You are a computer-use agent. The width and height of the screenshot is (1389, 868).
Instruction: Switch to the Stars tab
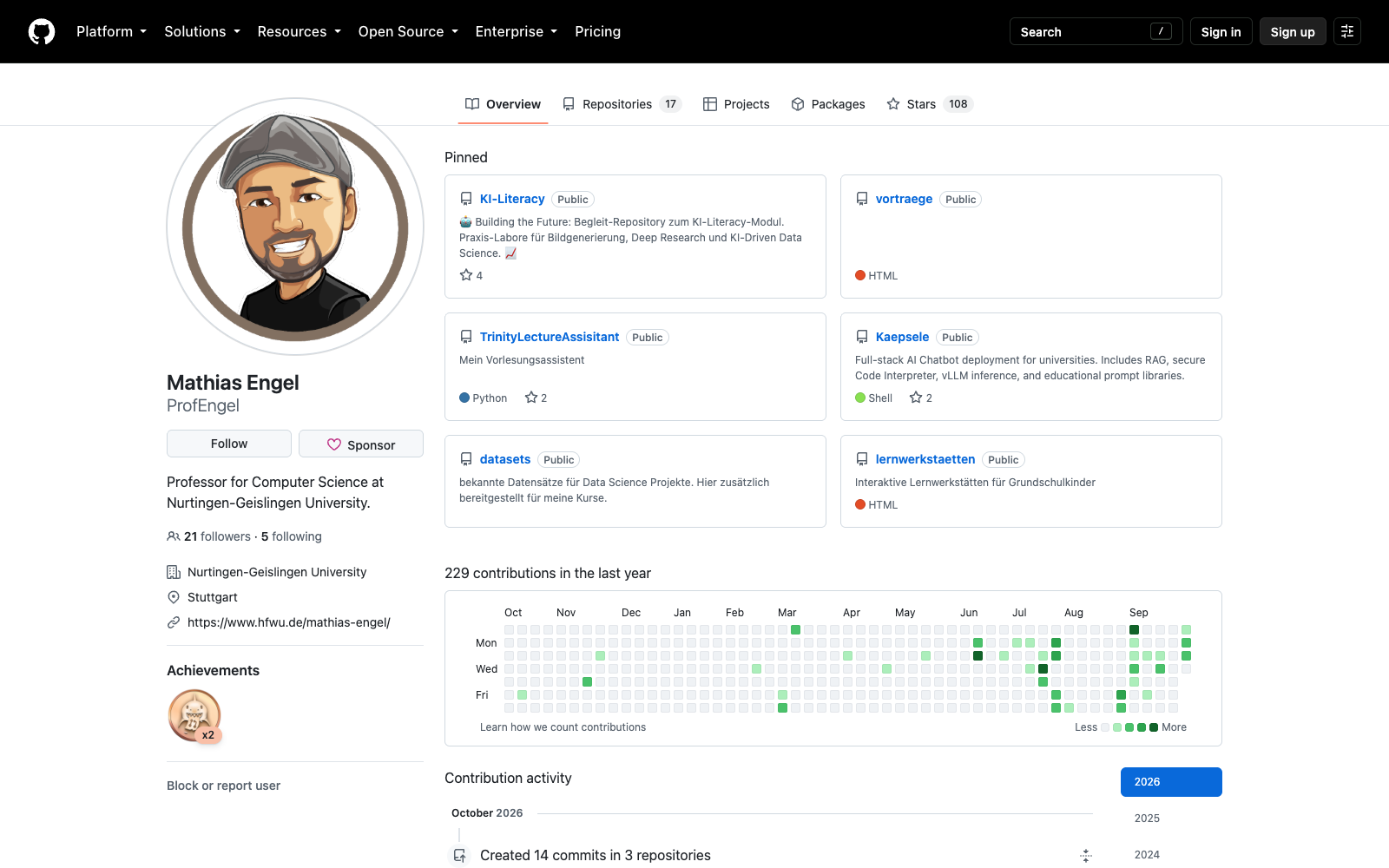pyautogui.click(x=930, y=104)
